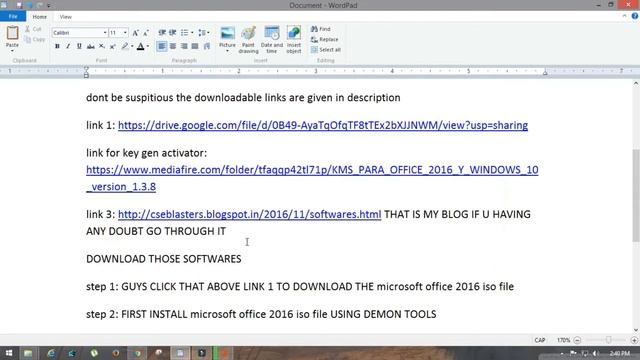This screenshot has width=640, height=360.
Task: Click the Grow font icon
Action: pos(136,33)
